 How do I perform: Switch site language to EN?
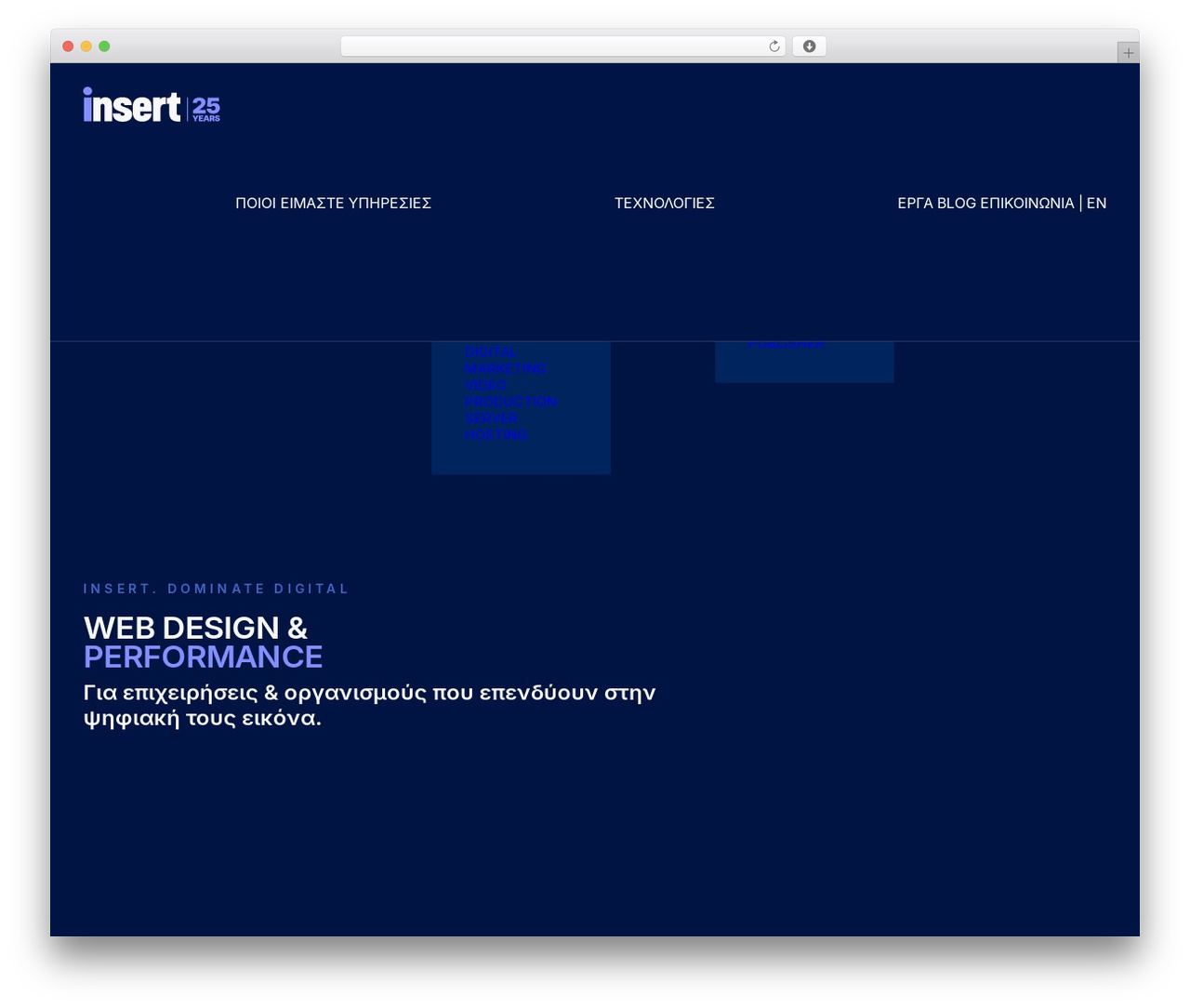1097,203
